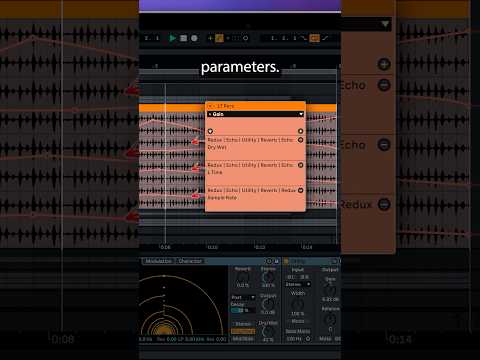Remove second Echo using its minus circle
The image size is (480, 360).
pos(384,145)
